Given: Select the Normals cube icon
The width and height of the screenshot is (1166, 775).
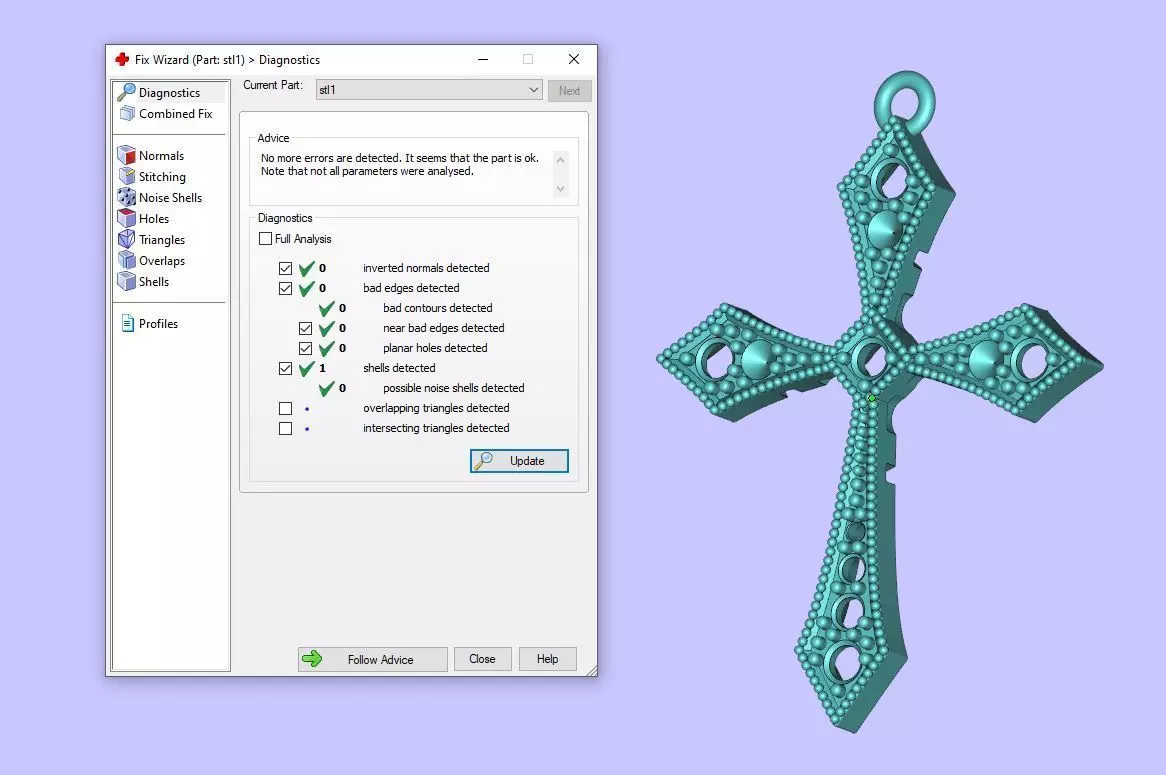Looking at the screenshot, I should coord(126,155).
